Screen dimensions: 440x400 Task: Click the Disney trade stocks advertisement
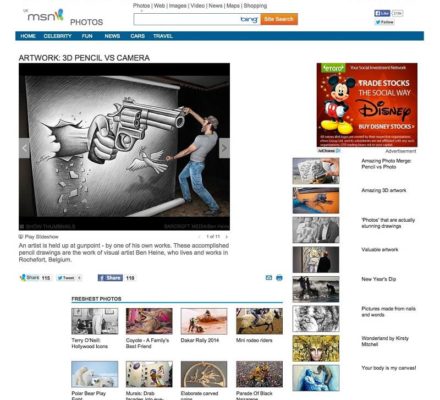[367, 105]
